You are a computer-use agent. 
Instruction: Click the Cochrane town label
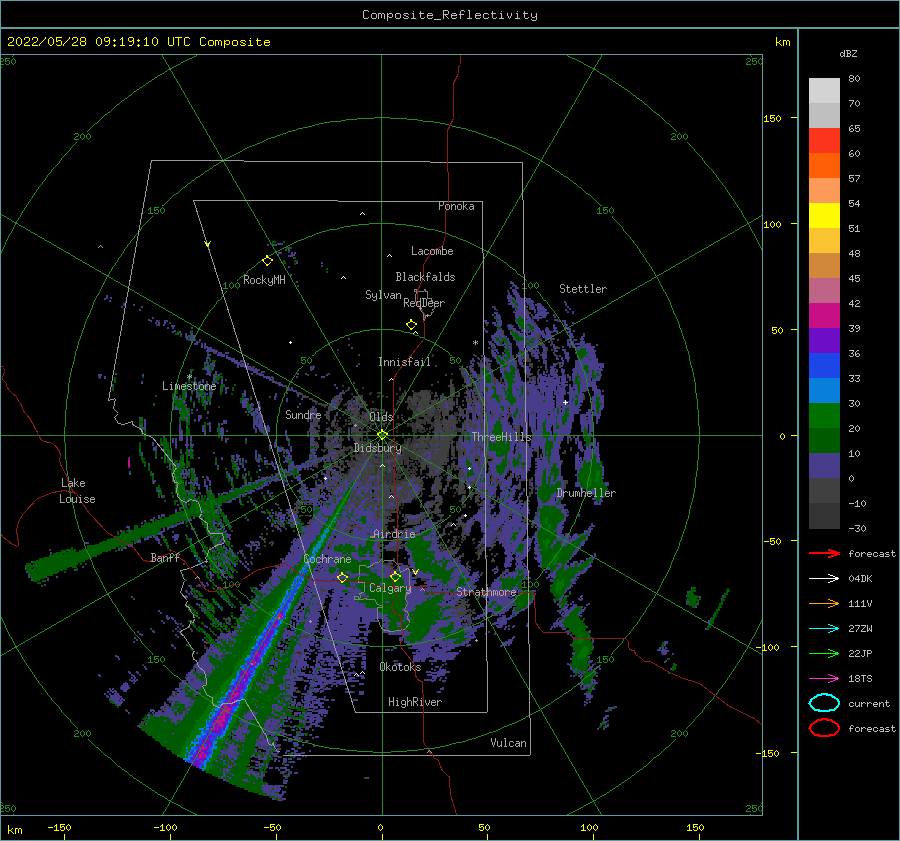[x=327, y=559]
